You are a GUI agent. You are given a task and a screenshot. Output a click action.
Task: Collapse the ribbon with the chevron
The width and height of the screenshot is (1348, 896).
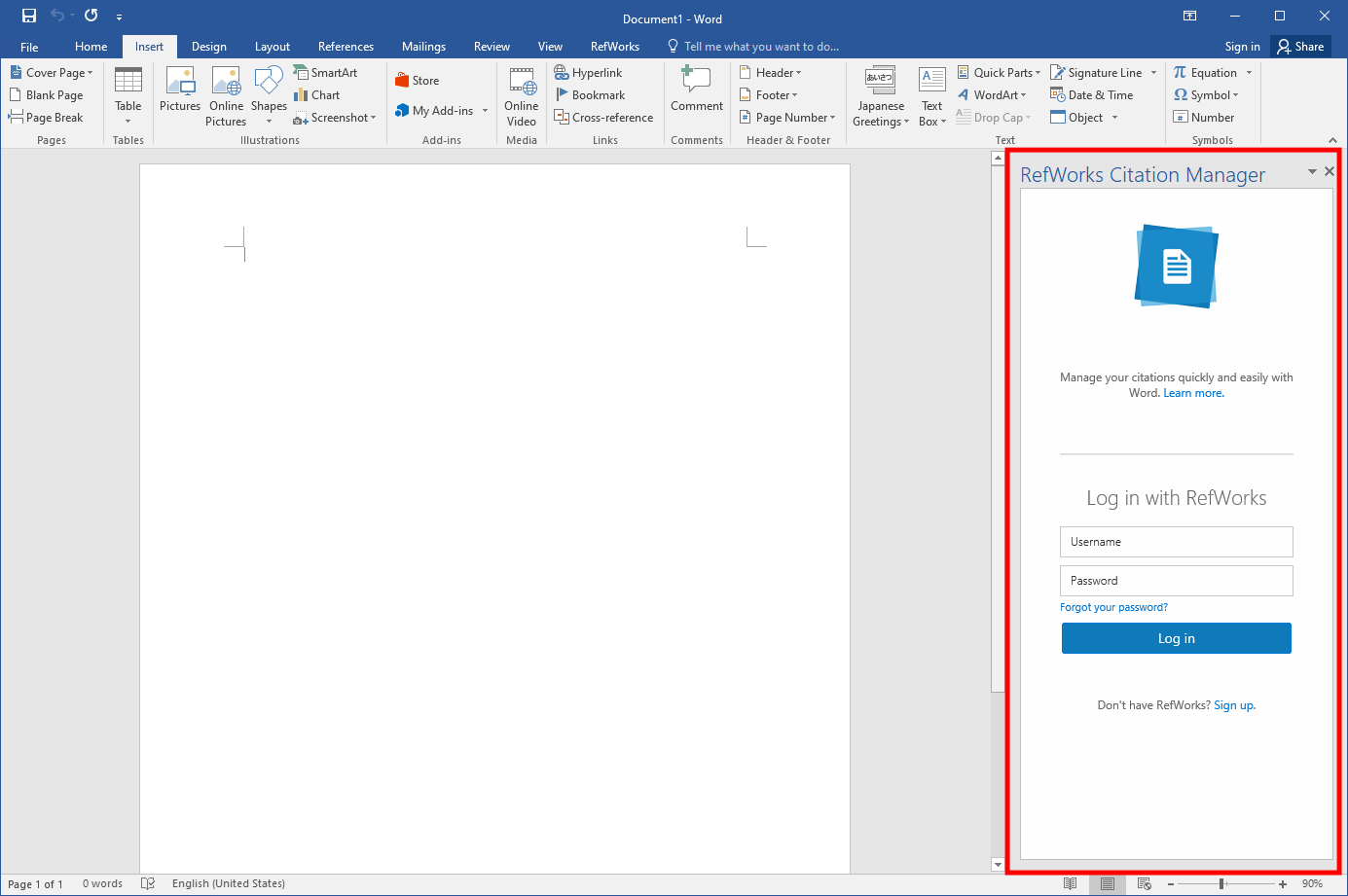click(x=1332, y=140)
